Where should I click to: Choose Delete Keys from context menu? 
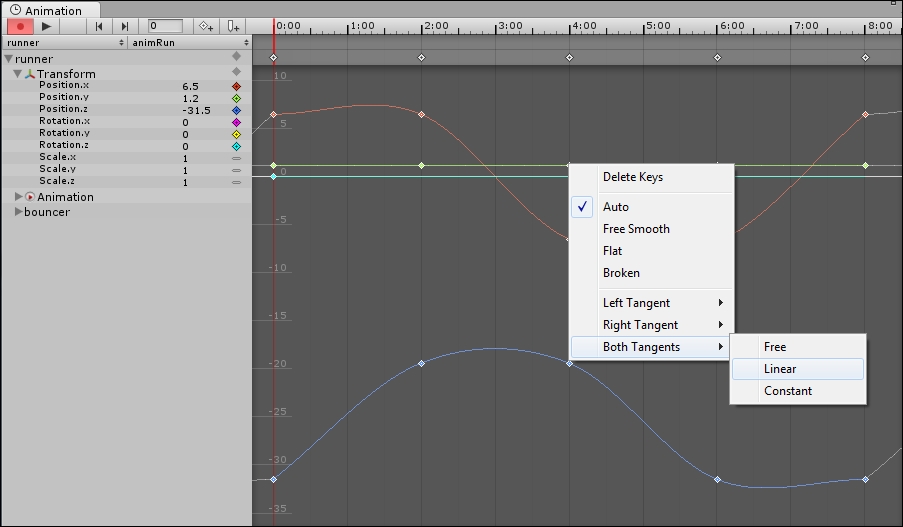[651, 177]
